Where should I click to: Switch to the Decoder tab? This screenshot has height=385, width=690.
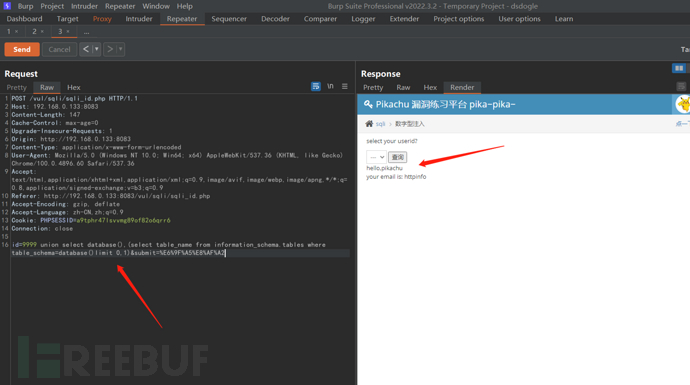[275, 19]
